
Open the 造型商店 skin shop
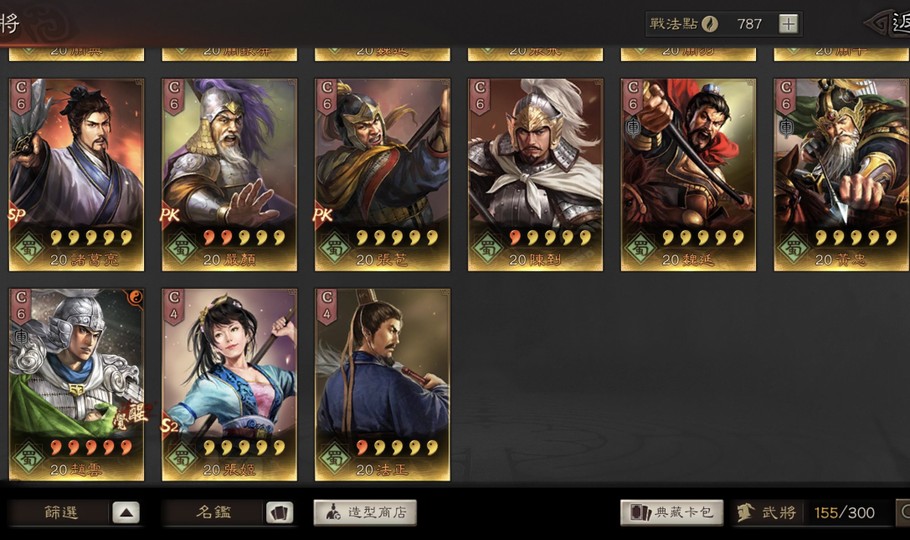coord(365,513)
